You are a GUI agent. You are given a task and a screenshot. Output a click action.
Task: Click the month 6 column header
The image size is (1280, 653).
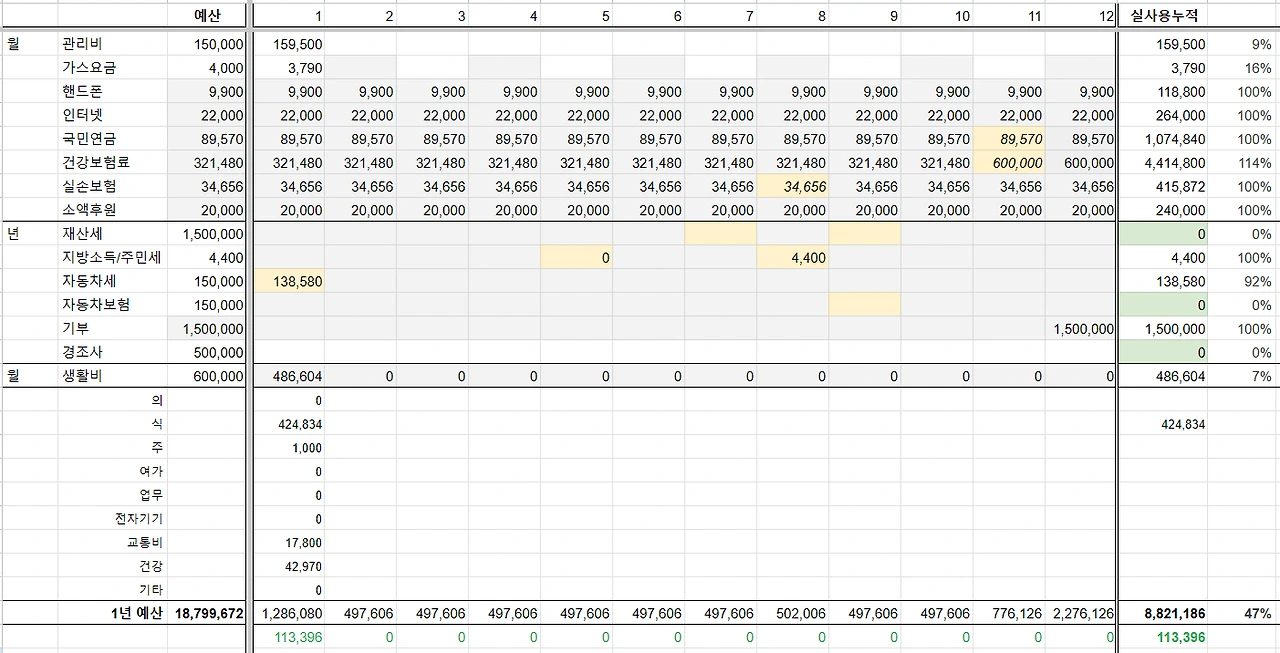[x=649, y=16]
